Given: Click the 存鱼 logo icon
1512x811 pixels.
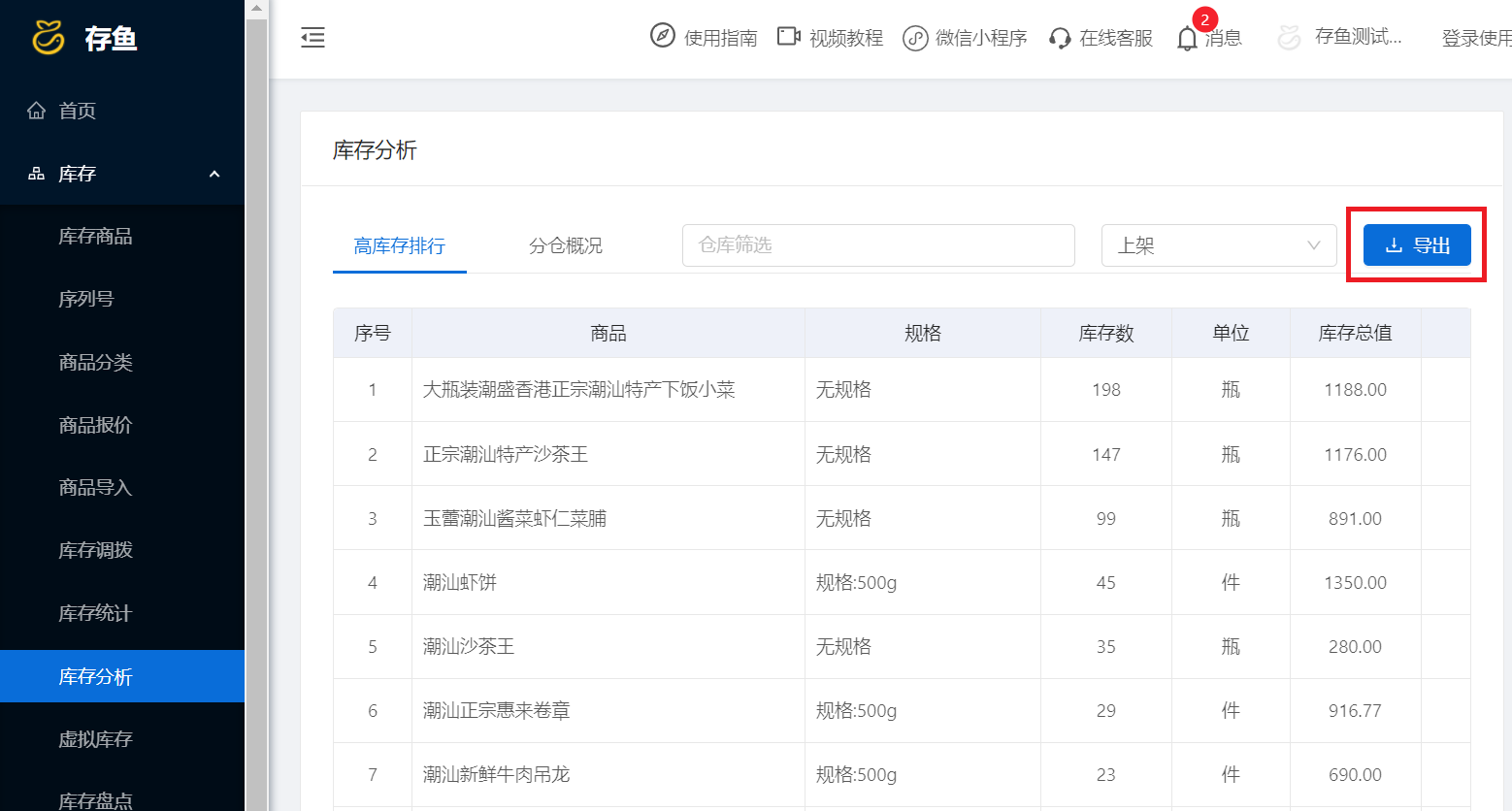Looking at the screenshot, I should 49,38.
